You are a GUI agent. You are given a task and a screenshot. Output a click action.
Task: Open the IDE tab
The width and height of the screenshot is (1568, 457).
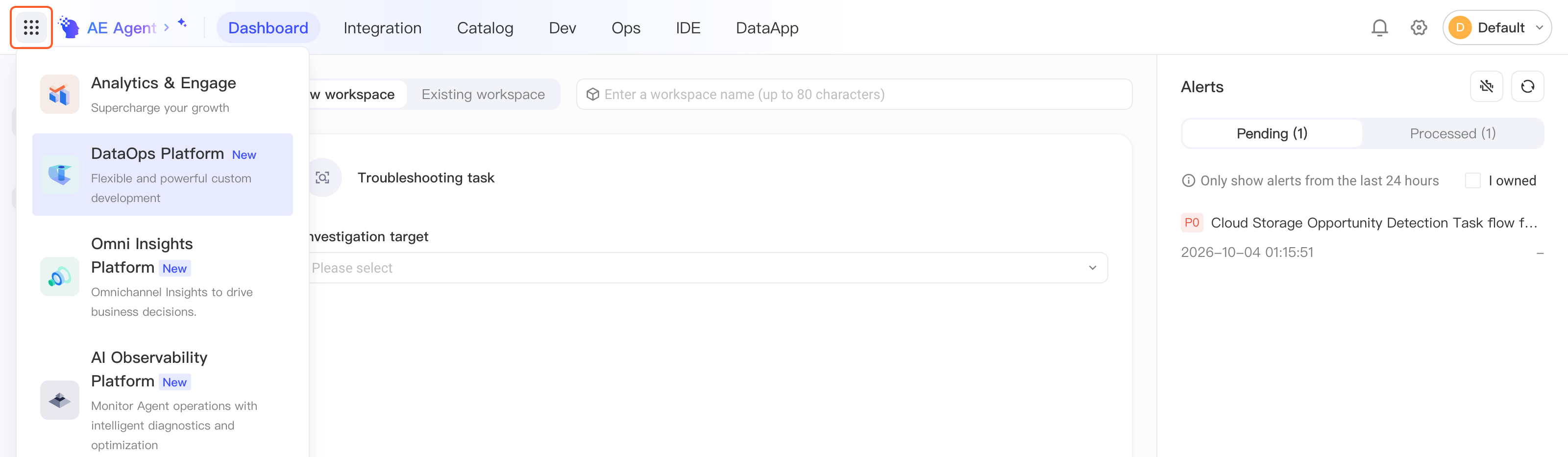tap(688, 27)
